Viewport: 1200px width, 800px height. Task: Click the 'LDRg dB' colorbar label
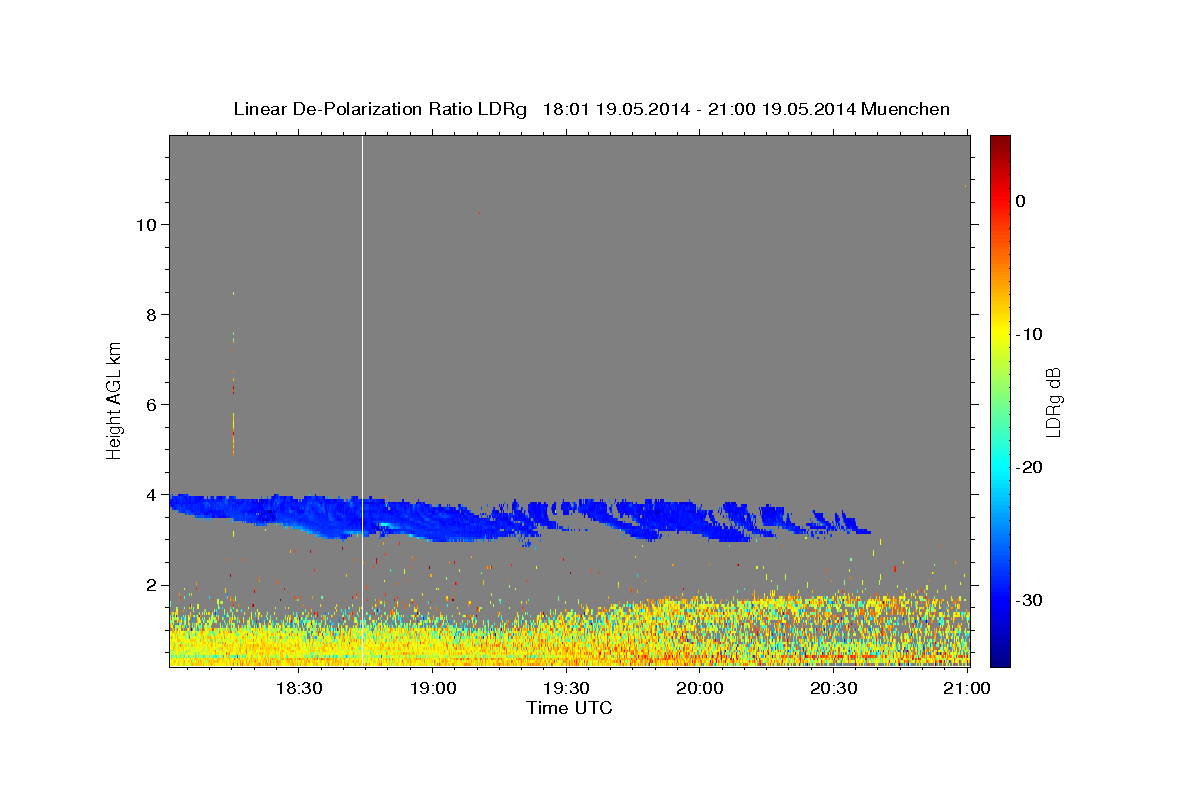[1053, 402]
